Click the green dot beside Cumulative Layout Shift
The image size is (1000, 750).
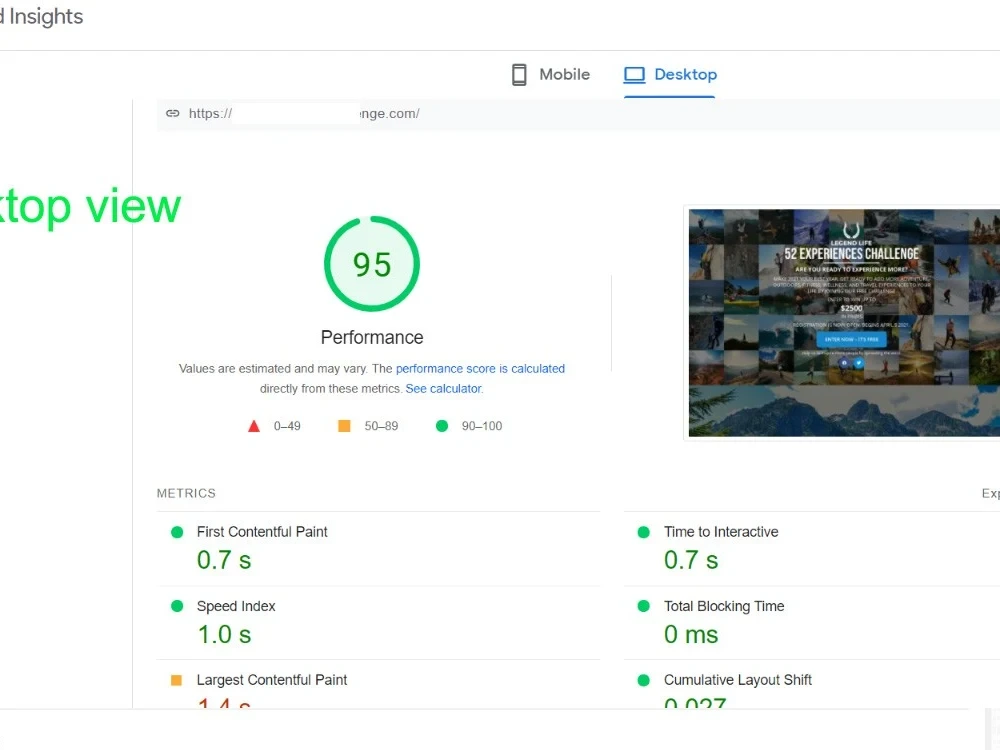643,680
